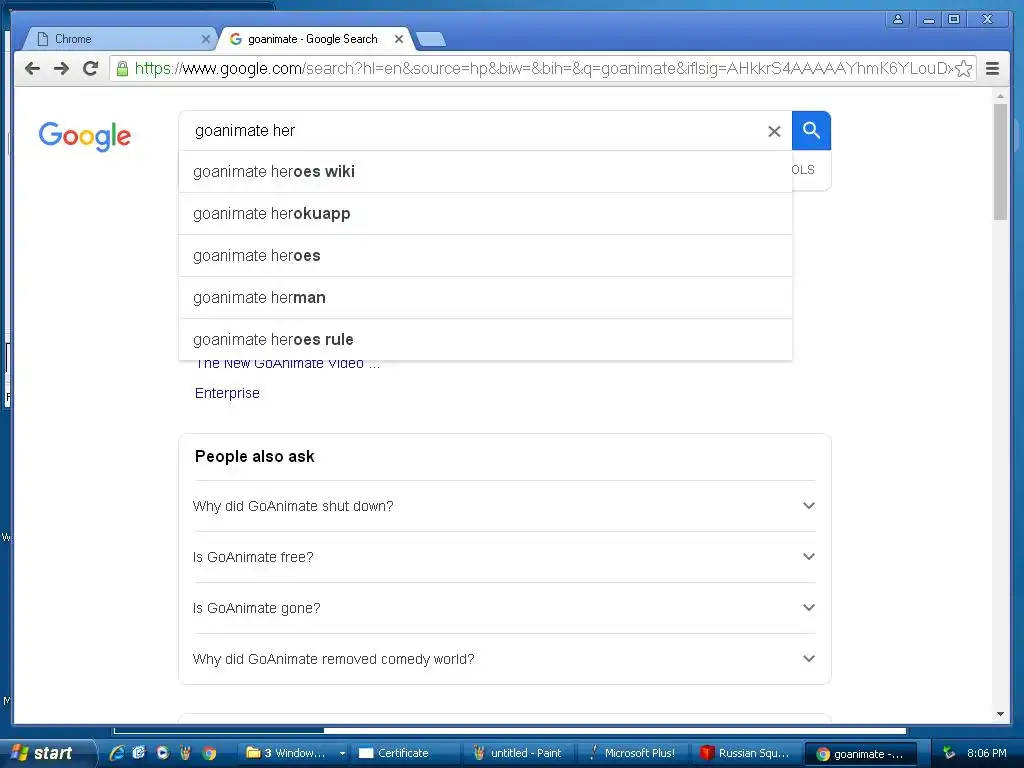Choose suggestion goanimate herokuapp
The height and width of the screenshot is (768, 1024).
[x=485, y=214]
